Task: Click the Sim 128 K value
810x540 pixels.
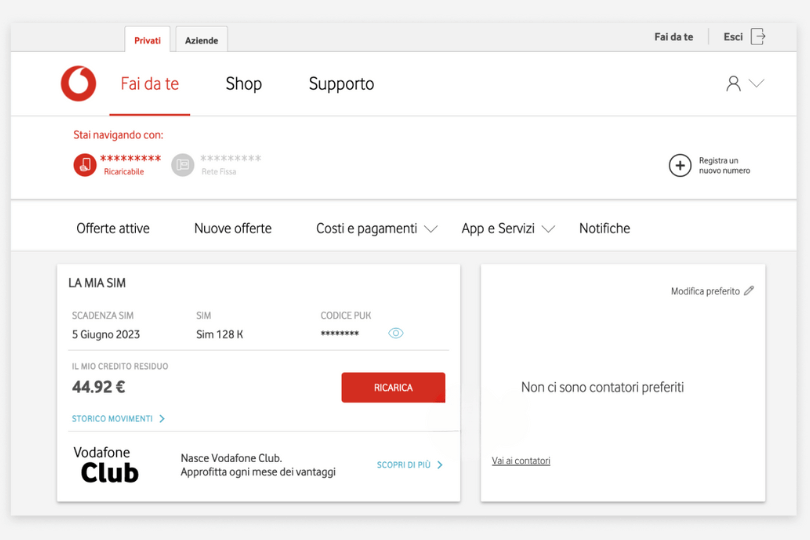Action: coord(220,334)
